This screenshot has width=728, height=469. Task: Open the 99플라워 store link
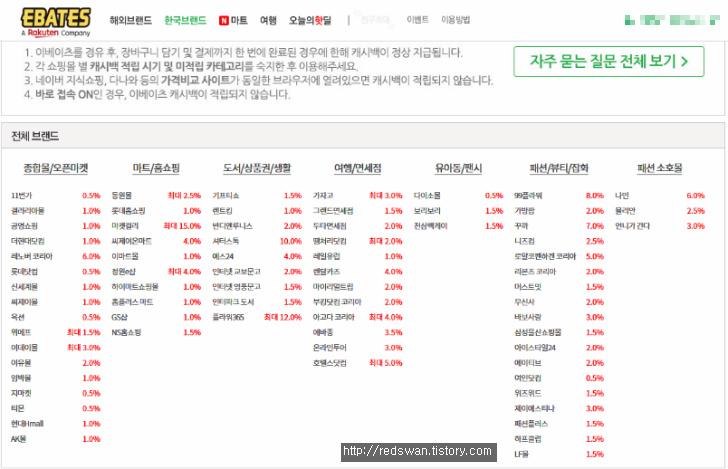(529, 195)
